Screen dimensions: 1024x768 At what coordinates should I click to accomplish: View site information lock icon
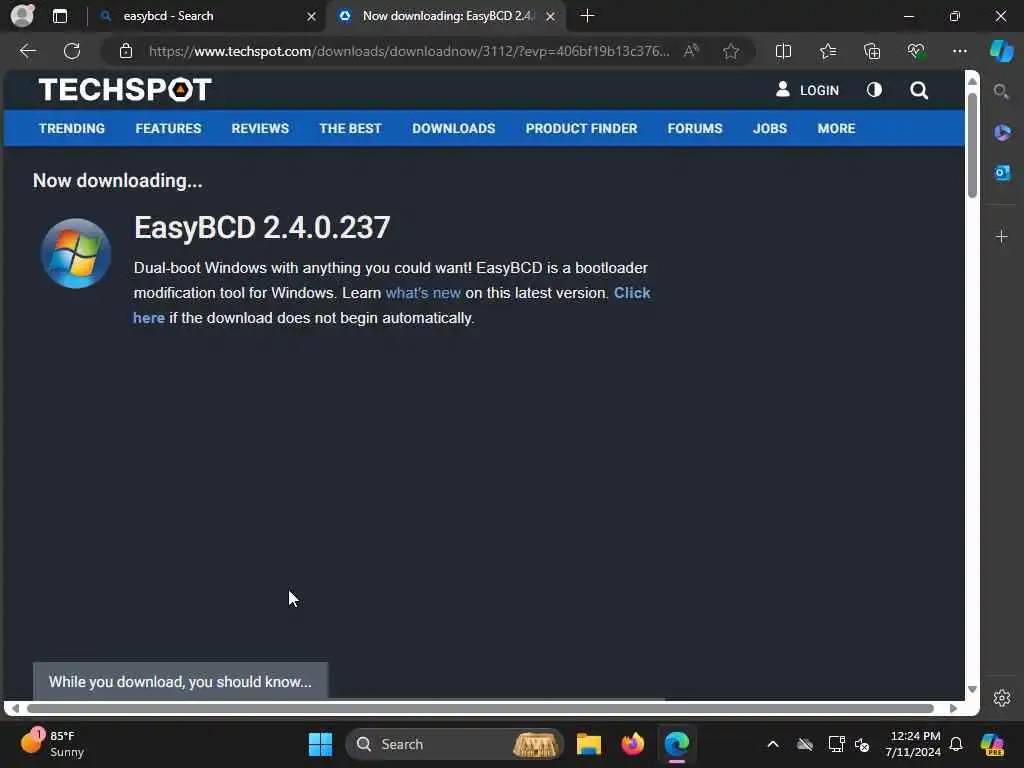coord(126,51)
